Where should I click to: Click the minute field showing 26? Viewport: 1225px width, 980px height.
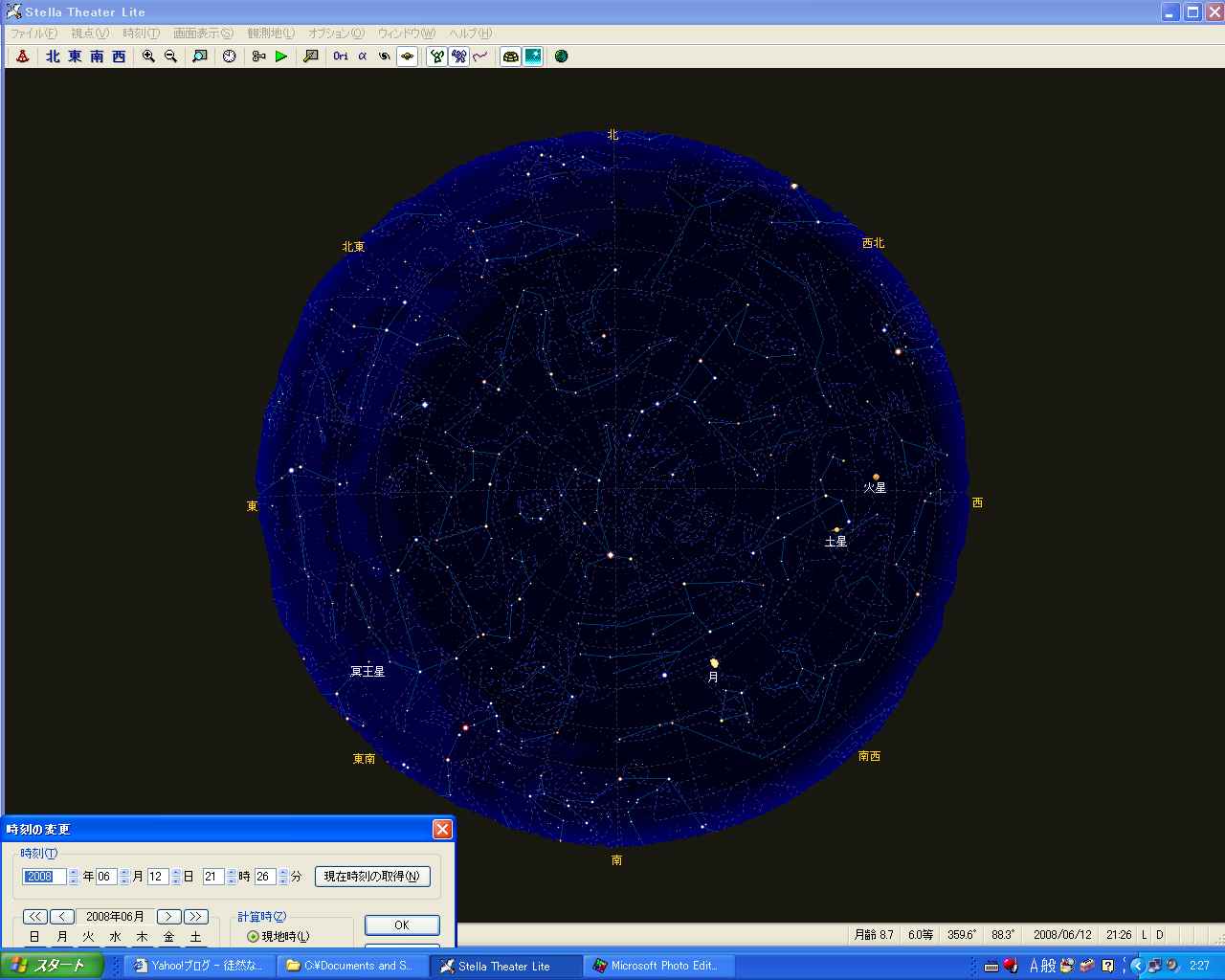tap(265, 877)
